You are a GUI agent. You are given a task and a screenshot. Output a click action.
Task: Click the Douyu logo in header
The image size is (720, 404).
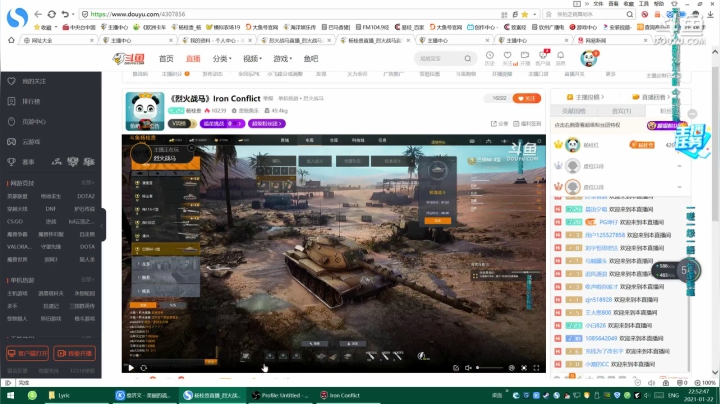tap(129, 59)
